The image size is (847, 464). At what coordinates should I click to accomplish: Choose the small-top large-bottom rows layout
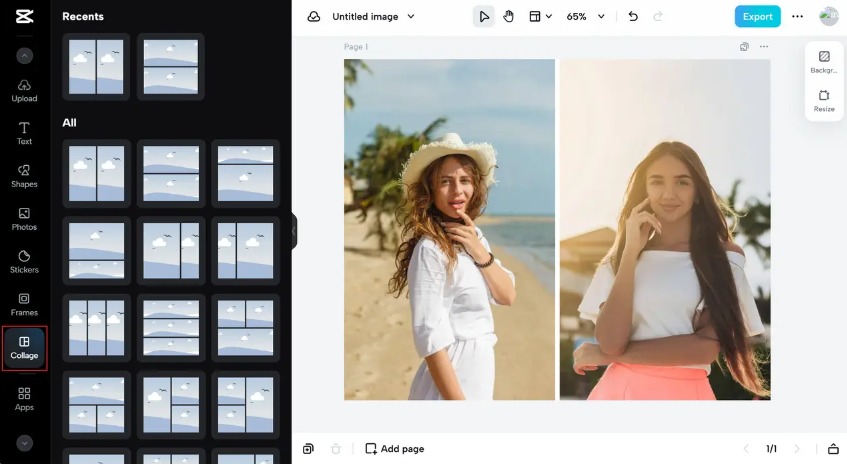[x=245, y=173]
